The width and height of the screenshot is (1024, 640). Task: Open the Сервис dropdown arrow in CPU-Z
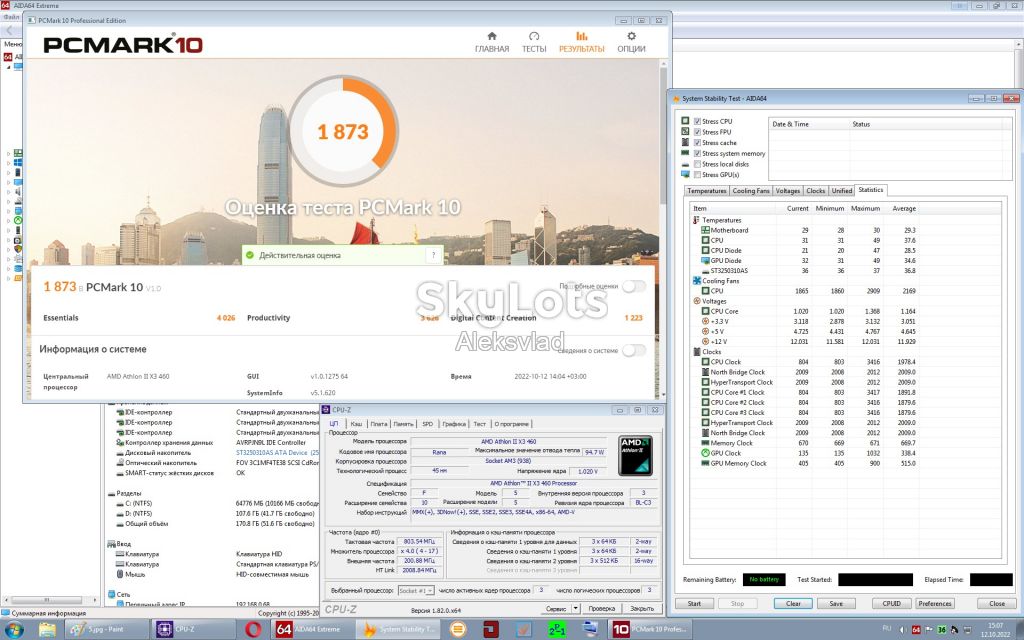click(x=575, y=608)
